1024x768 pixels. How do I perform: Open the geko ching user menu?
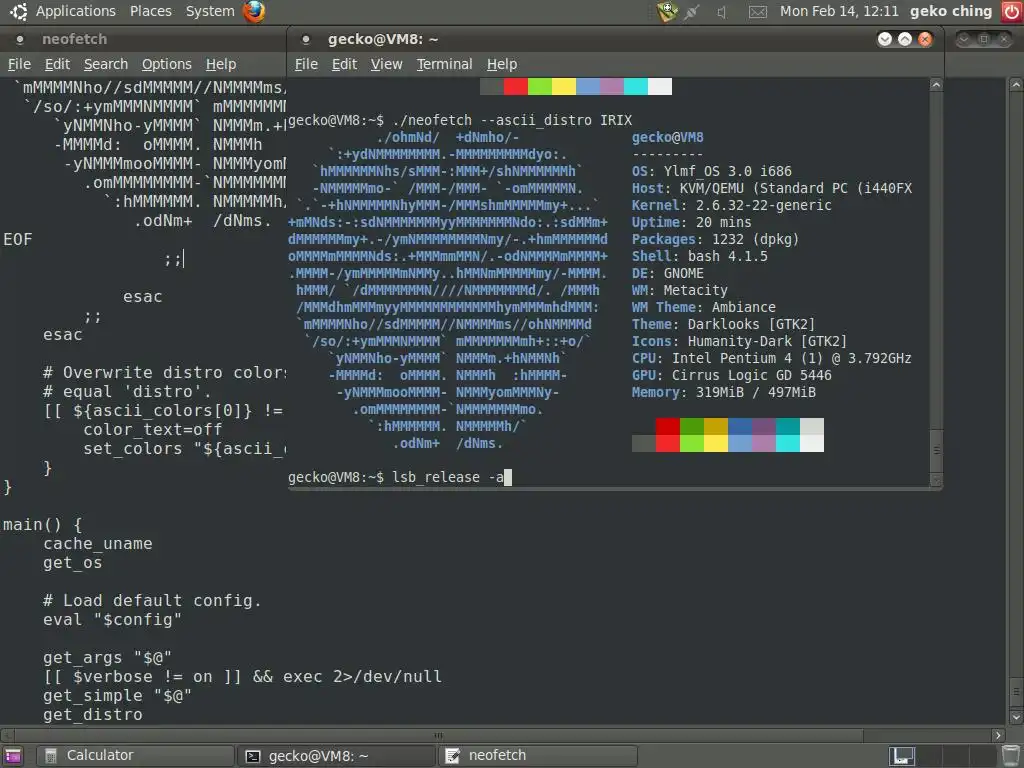(951, 11)
